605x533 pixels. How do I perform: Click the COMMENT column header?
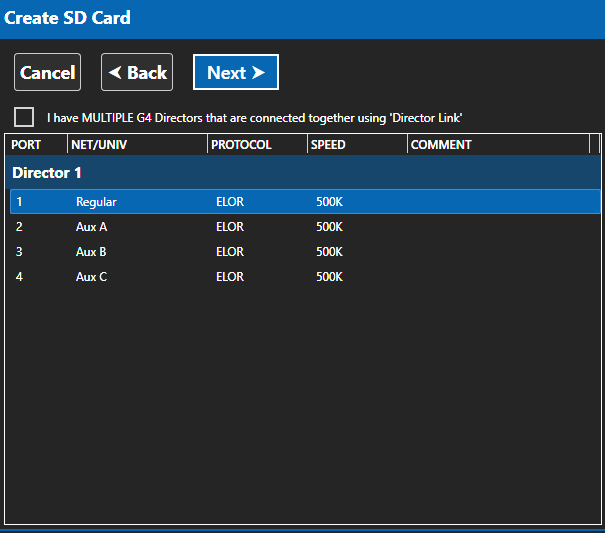tap(499, 145)
